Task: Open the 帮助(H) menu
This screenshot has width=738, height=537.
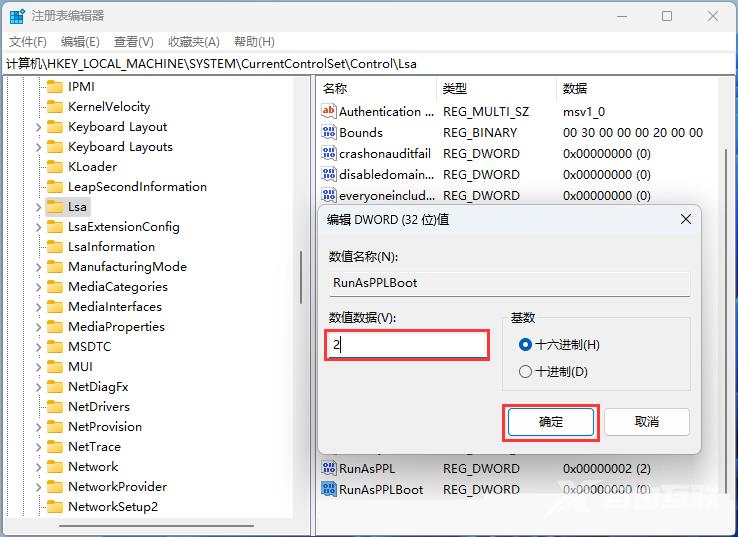Action: pyautogui.click(x=254, y=42)
